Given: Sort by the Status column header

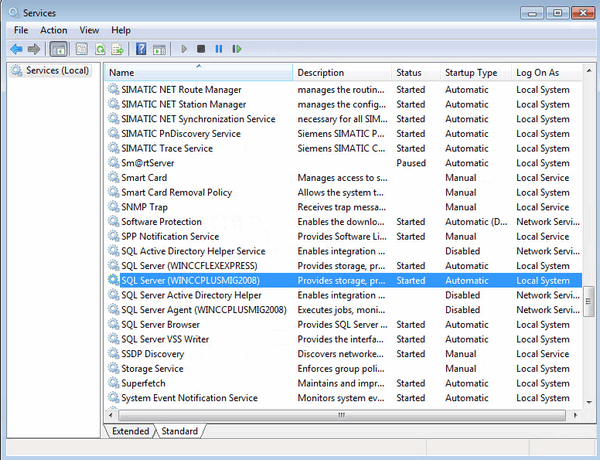Looking at the screenshot, I should tap(416, 72).
